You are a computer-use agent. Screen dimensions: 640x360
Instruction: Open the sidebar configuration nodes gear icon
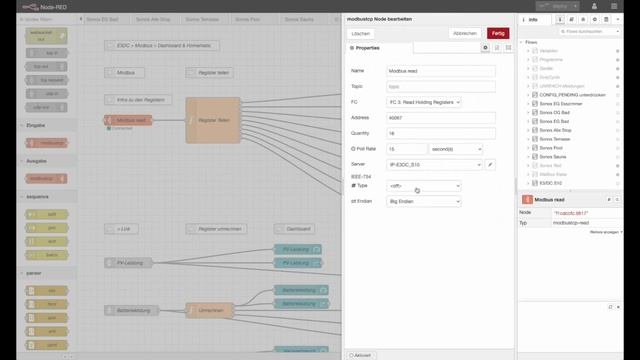(x=595, y=20)
